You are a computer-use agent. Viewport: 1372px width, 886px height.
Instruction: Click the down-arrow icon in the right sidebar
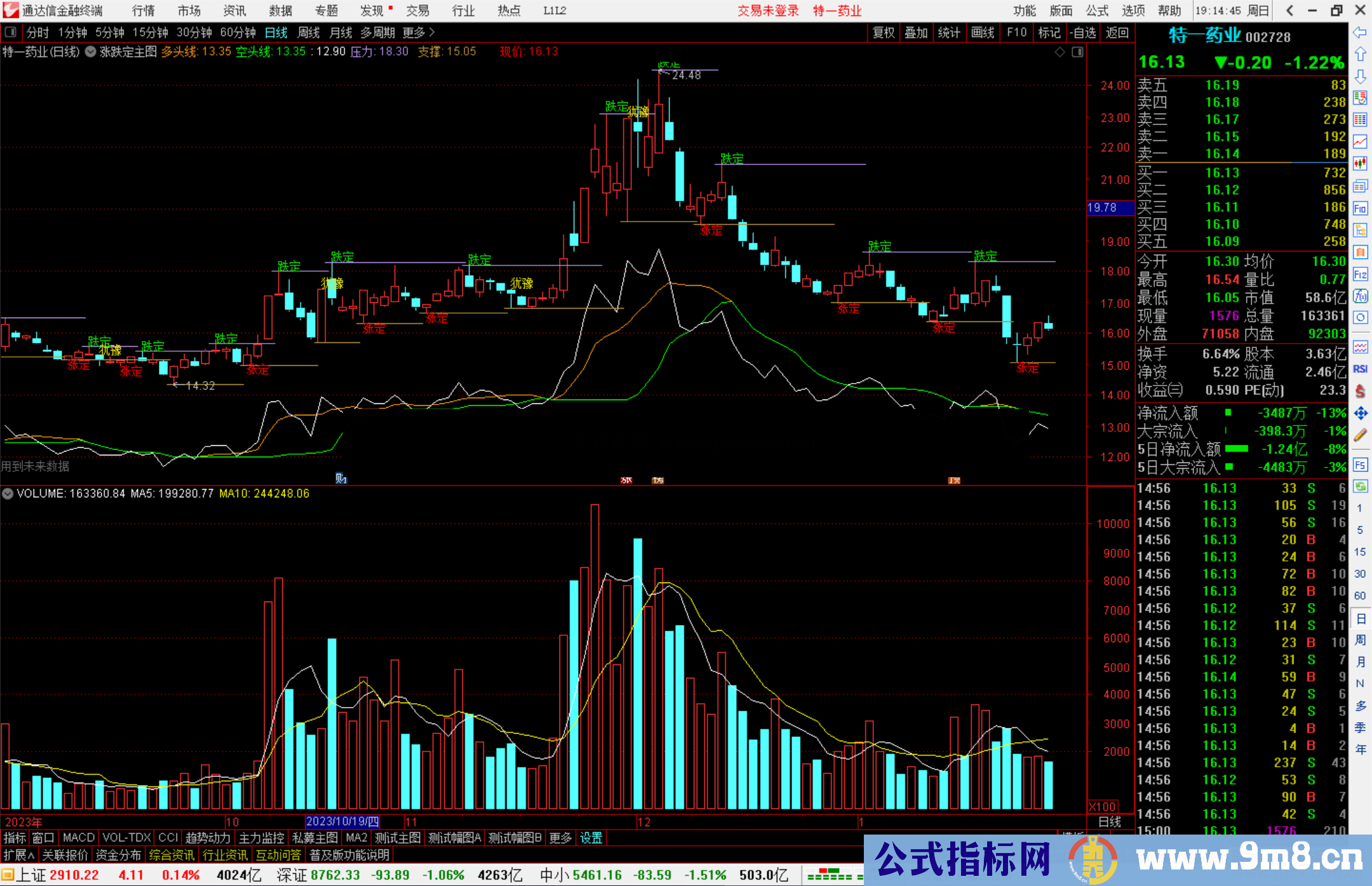point(1360,76)
